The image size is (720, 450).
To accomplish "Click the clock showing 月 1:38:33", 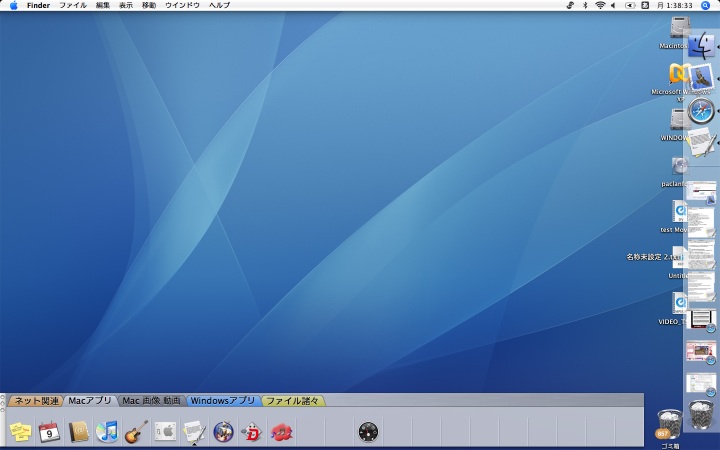I will click(x=674, y=6).
